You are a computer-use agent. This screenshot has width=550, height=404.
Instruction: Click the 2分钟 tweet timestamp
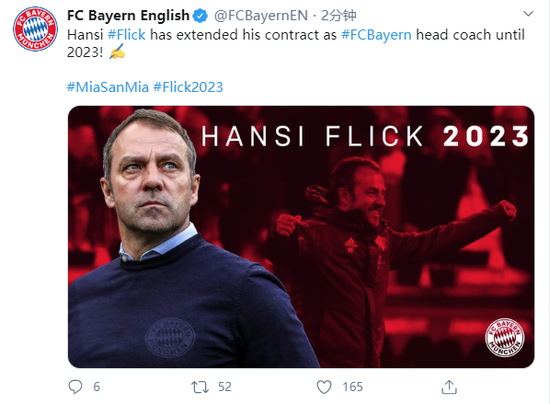point(338,15)
